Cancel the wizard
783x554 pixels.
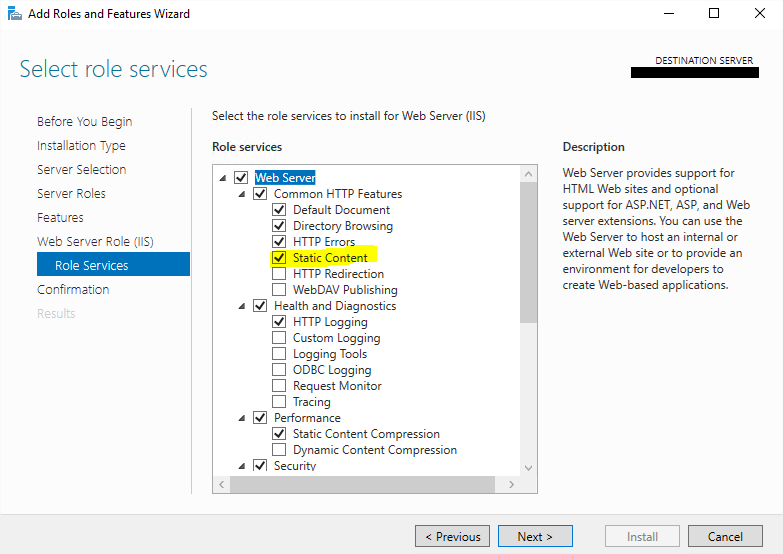pos(725,536)
